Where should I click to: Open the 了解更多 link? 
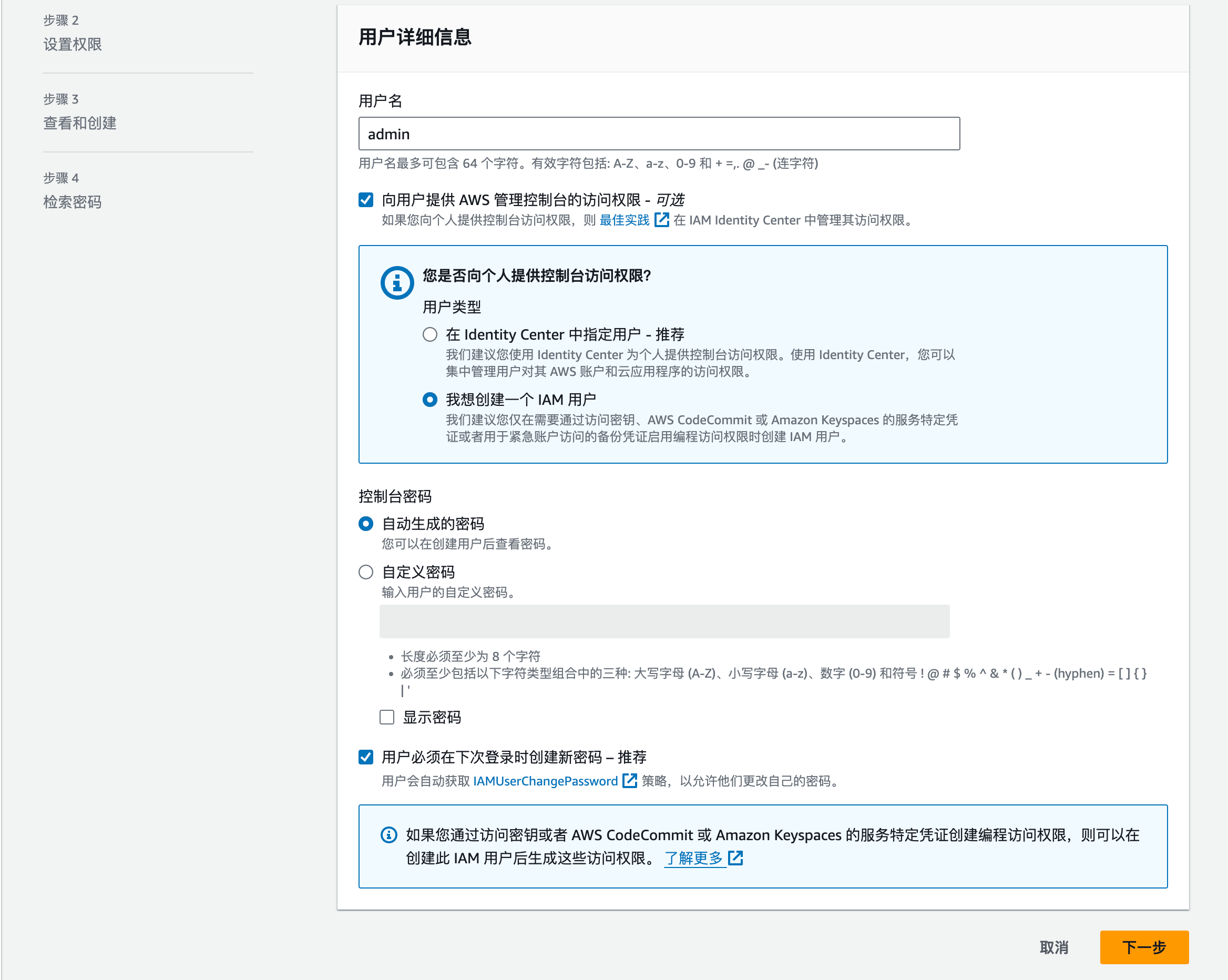coord(693,858)
